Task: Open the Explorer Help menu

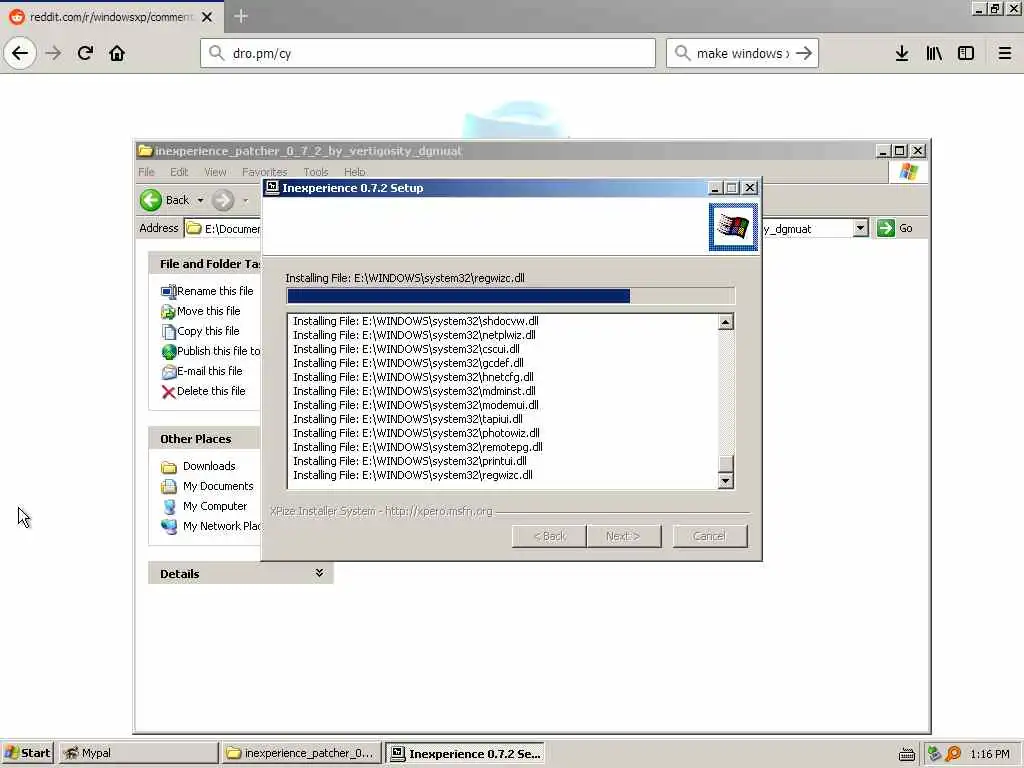Action: tap(355, 172)
